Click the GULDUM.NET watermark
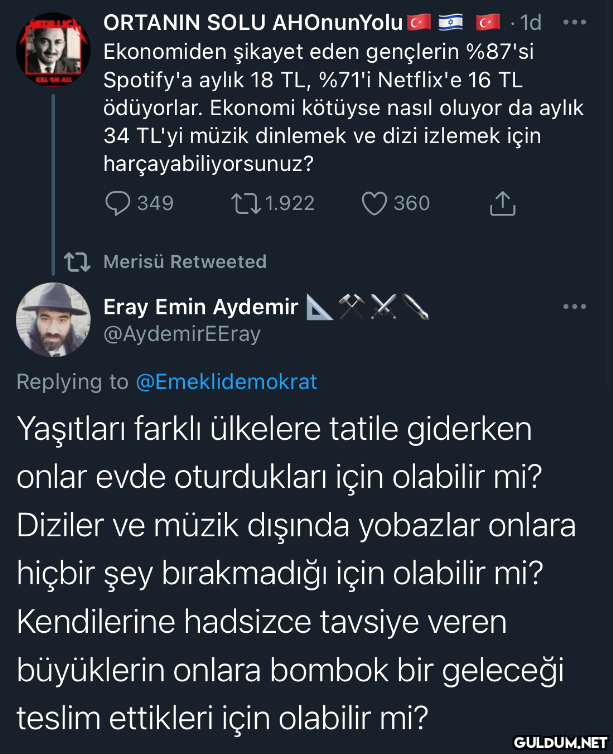The height and width of the screenshot is (754, 613). [x=562, y=741]
